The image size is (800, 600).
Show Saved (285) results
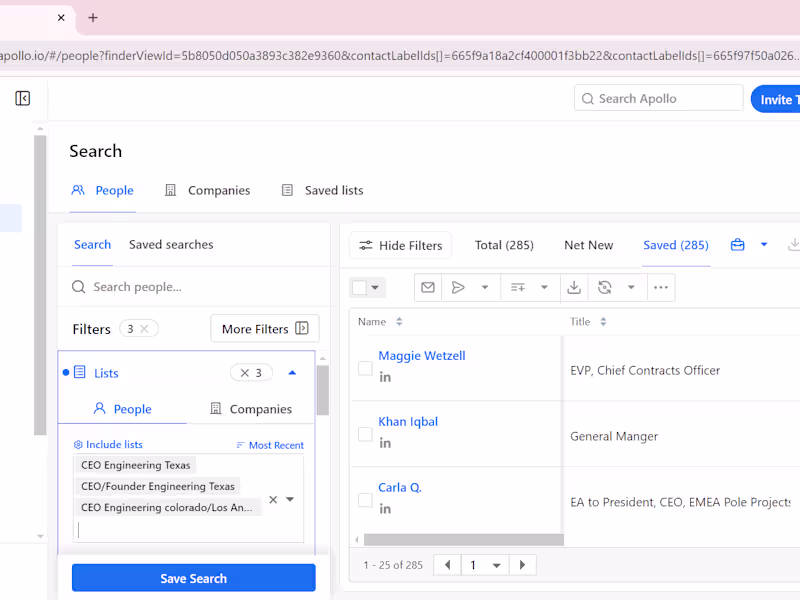(x=676, y=245)
